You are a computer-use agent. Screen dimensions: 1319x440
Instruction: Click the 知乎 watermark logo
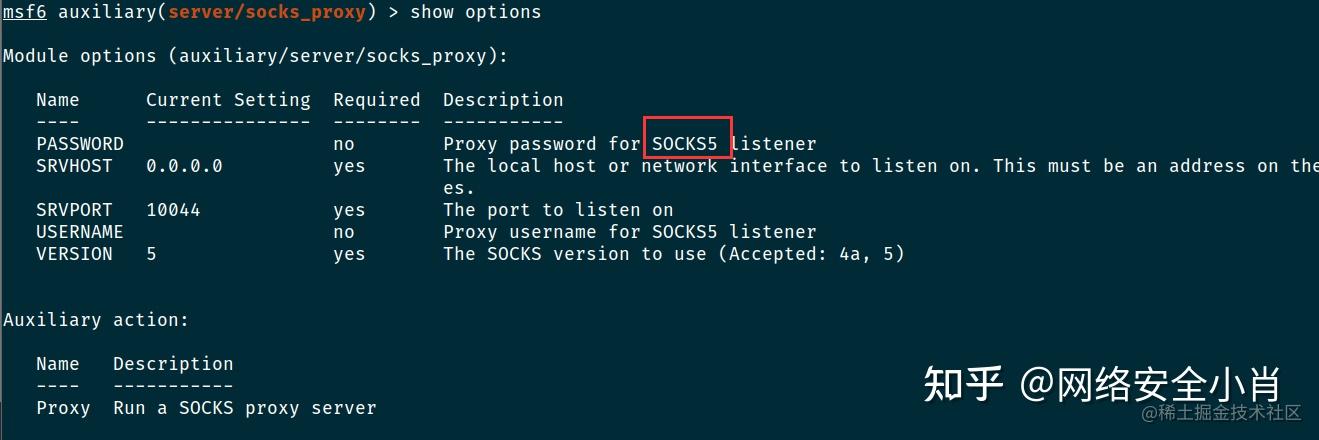pyautogui.click(x=963, y=383)
